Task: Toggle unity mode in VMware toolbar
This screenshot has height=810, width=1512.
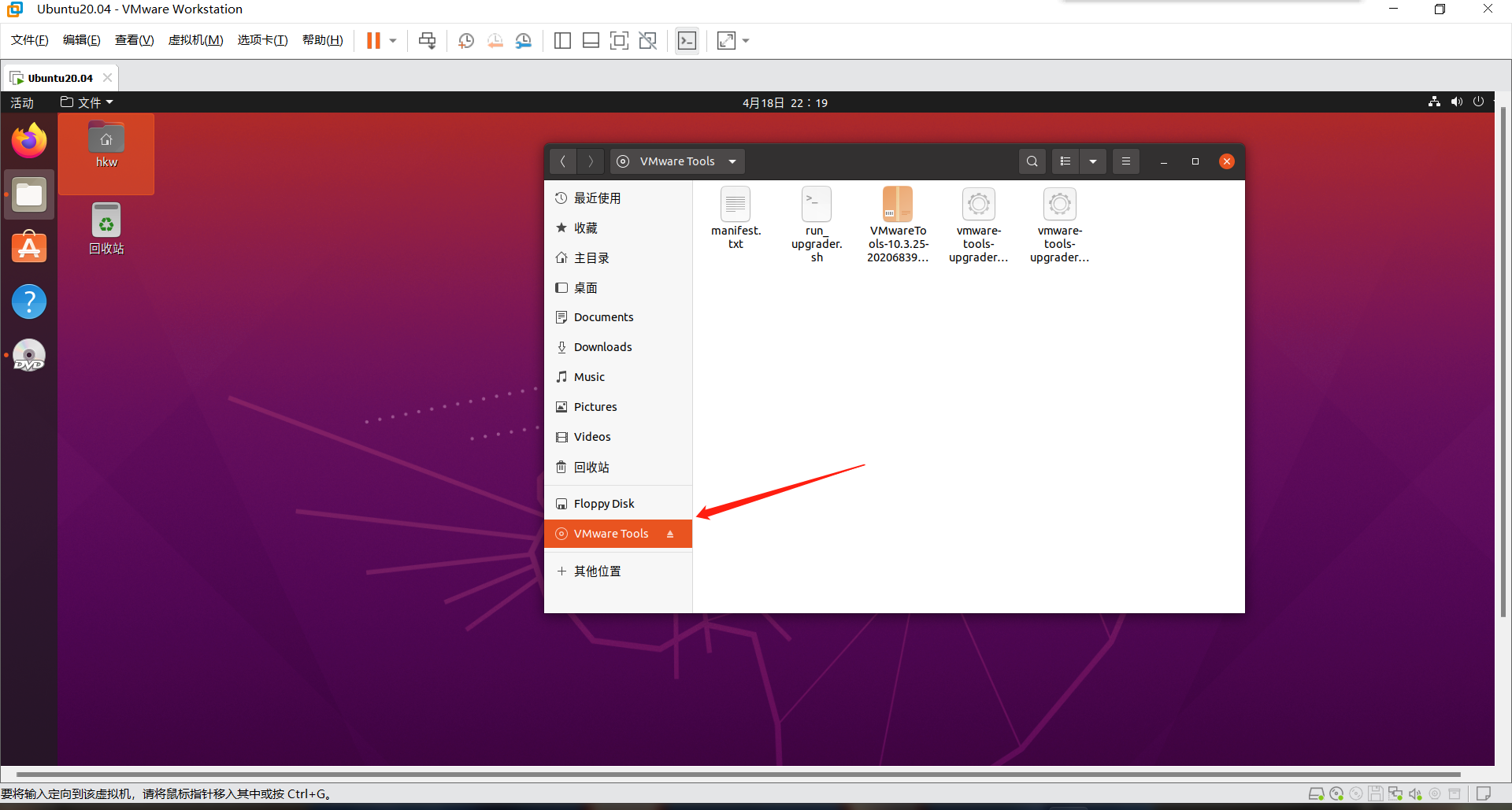Action: pyautogui.click(x=647, y=41)
